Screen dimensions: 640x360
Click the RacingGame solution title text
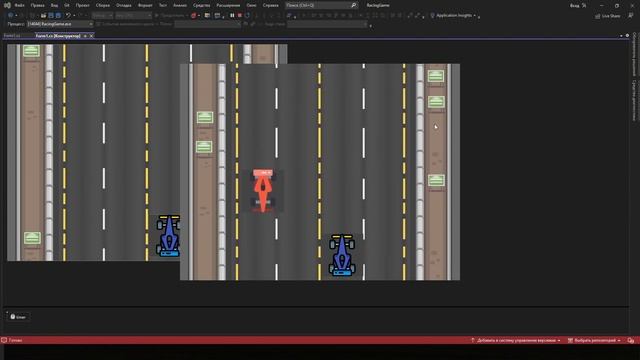pos(378,5)
